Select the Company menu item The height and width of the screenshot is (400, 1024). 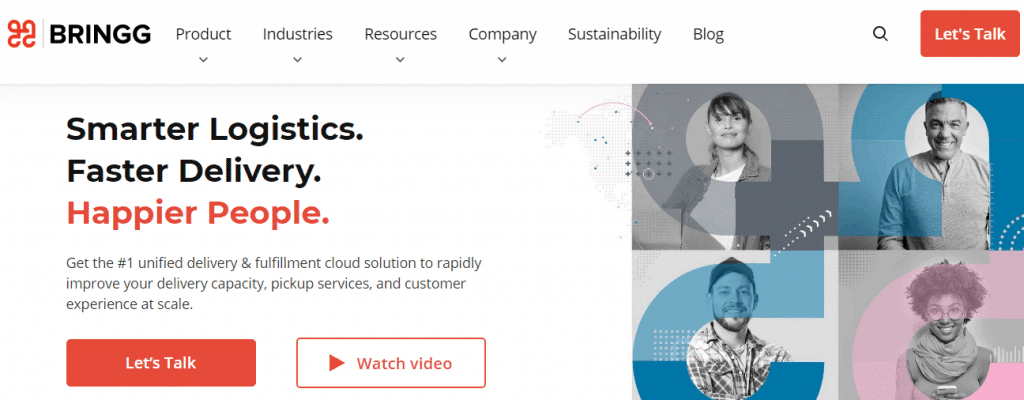(502, 34)
